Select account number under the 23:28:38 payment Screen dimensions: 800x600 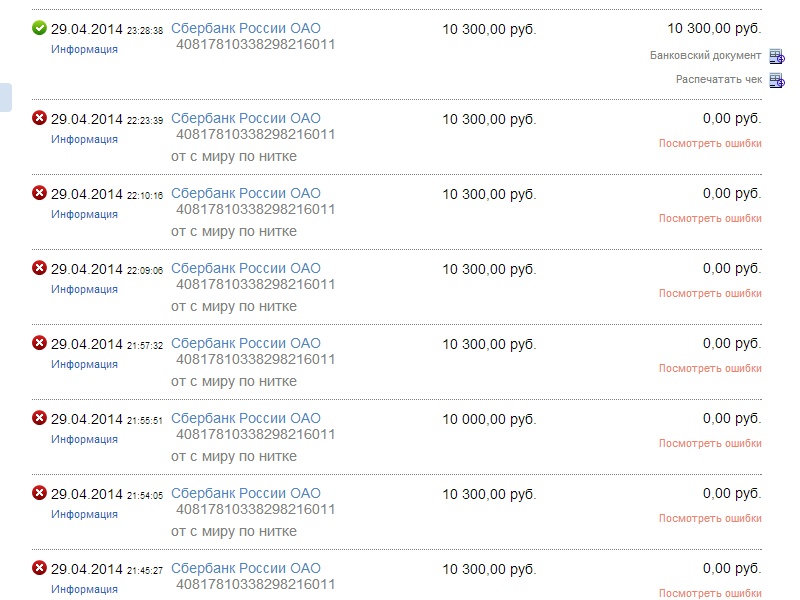coord(256,45)
